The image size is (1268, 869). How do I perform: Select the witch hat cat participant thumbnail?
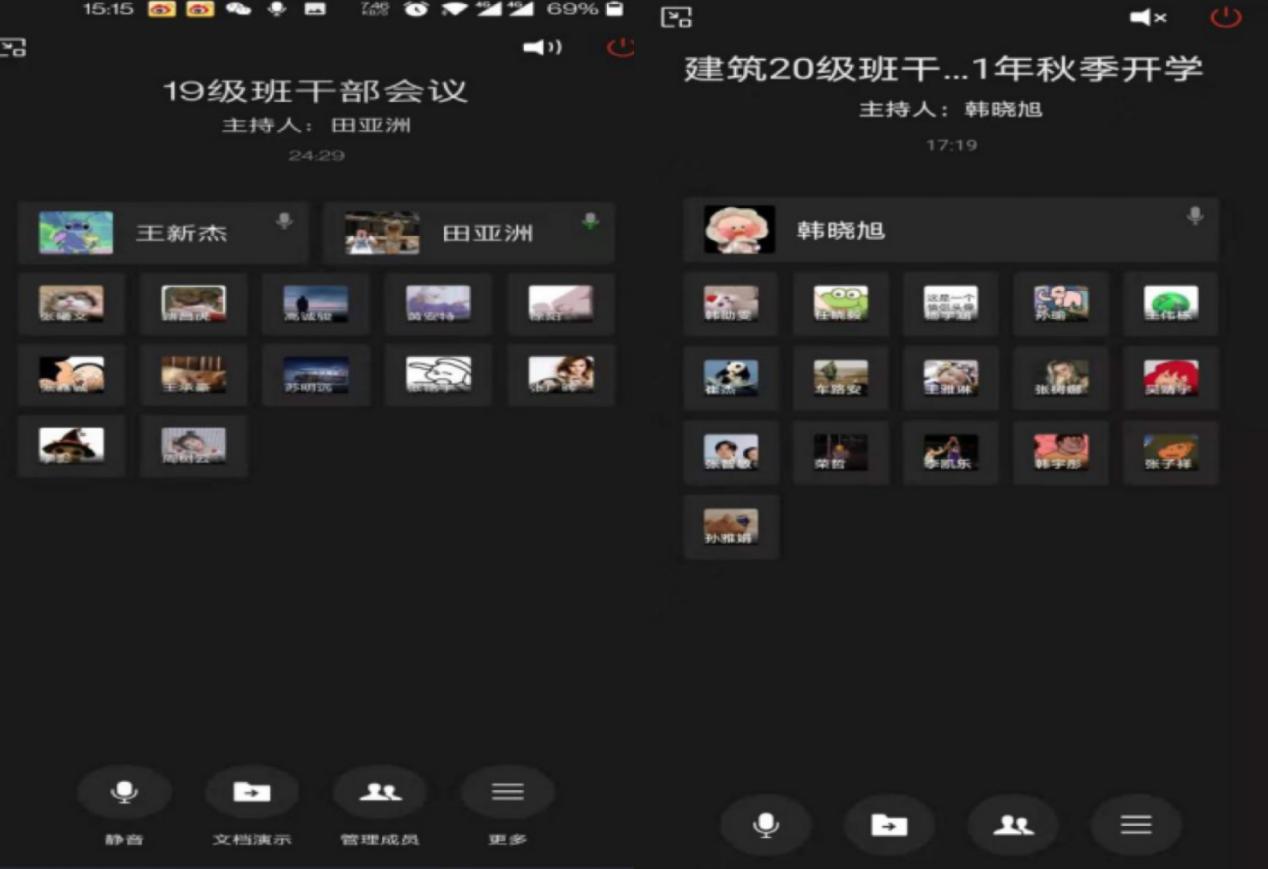click(x=71, y=445)
